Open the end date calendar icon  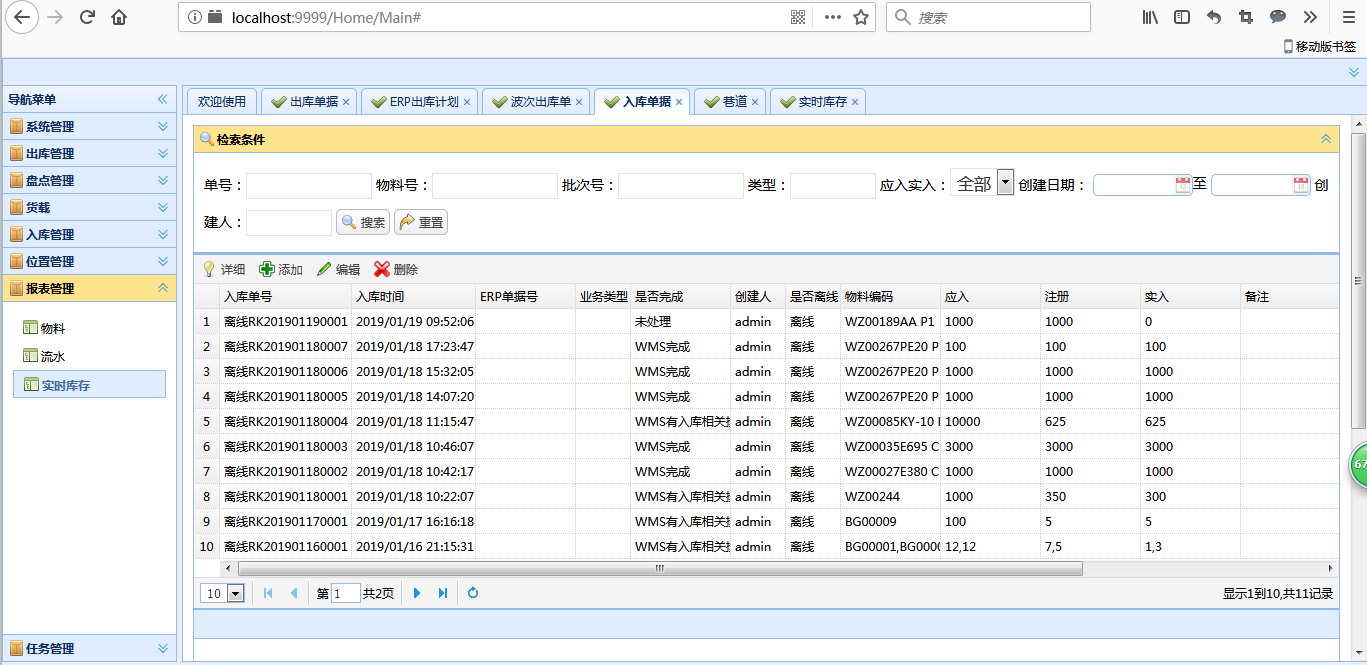1300,185
